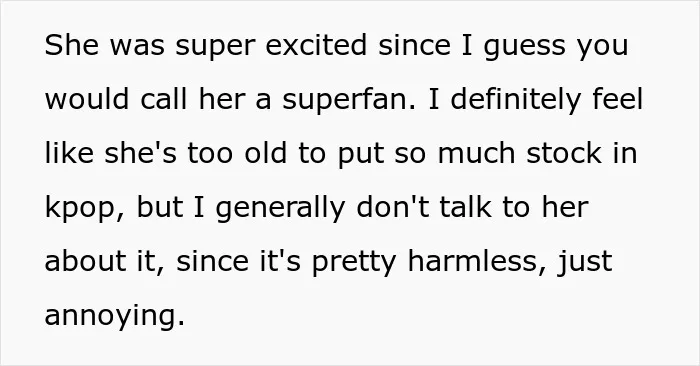This screenshot has height=366, width=700.
Task: Click the word "harmless" in the text
Action: coord(471,261)
